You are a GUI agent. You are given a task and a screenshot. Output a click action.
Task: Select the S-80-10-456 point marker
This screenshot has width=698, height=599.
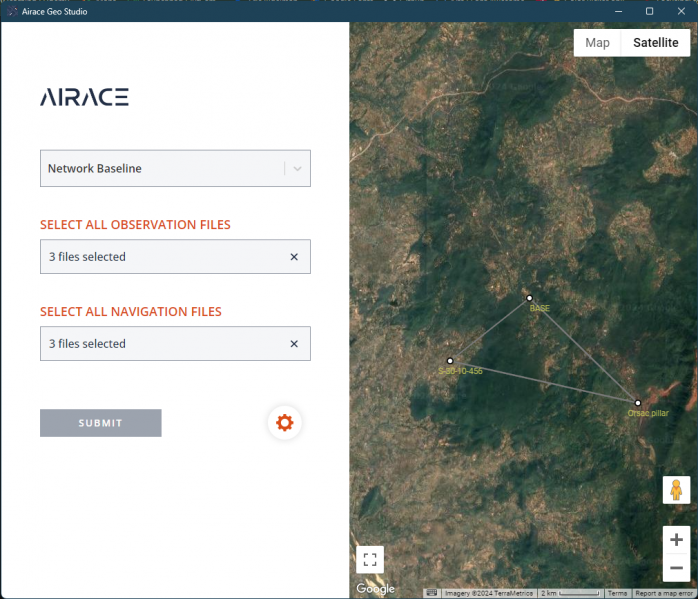450,361
